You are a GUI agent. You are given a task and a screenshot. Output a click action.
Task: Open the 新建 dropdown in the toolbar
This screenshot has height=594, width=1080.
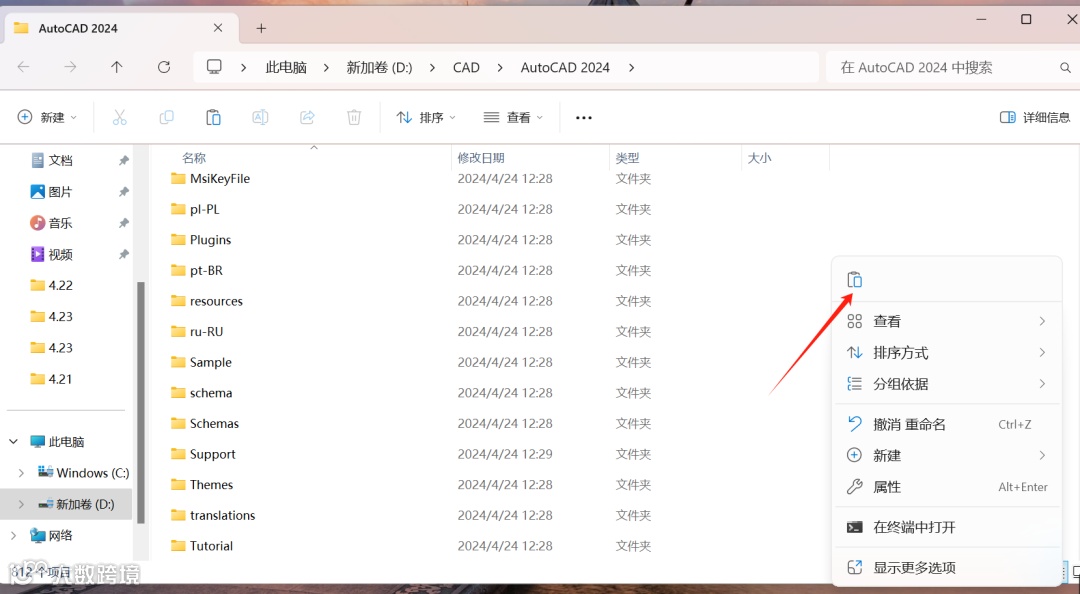pos(47,117)
